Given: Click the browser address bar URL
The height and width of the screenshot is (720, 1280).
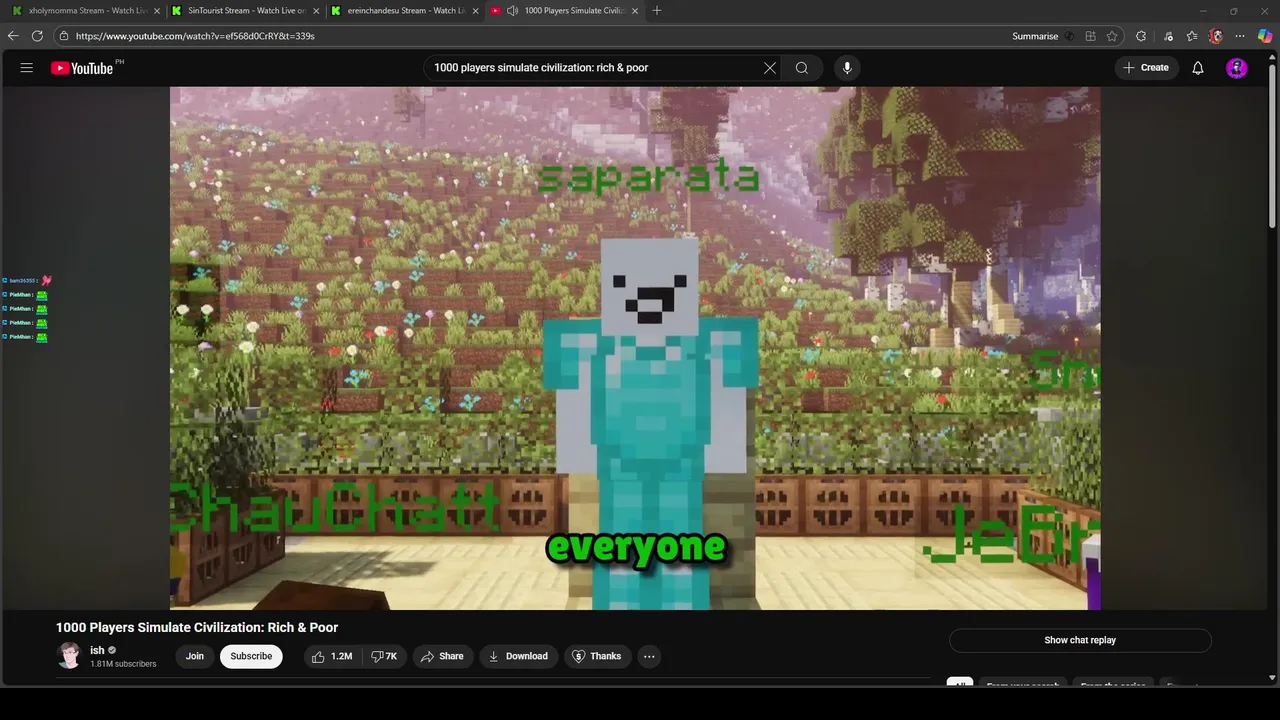Looking at the screenshot, I should 195,36.
